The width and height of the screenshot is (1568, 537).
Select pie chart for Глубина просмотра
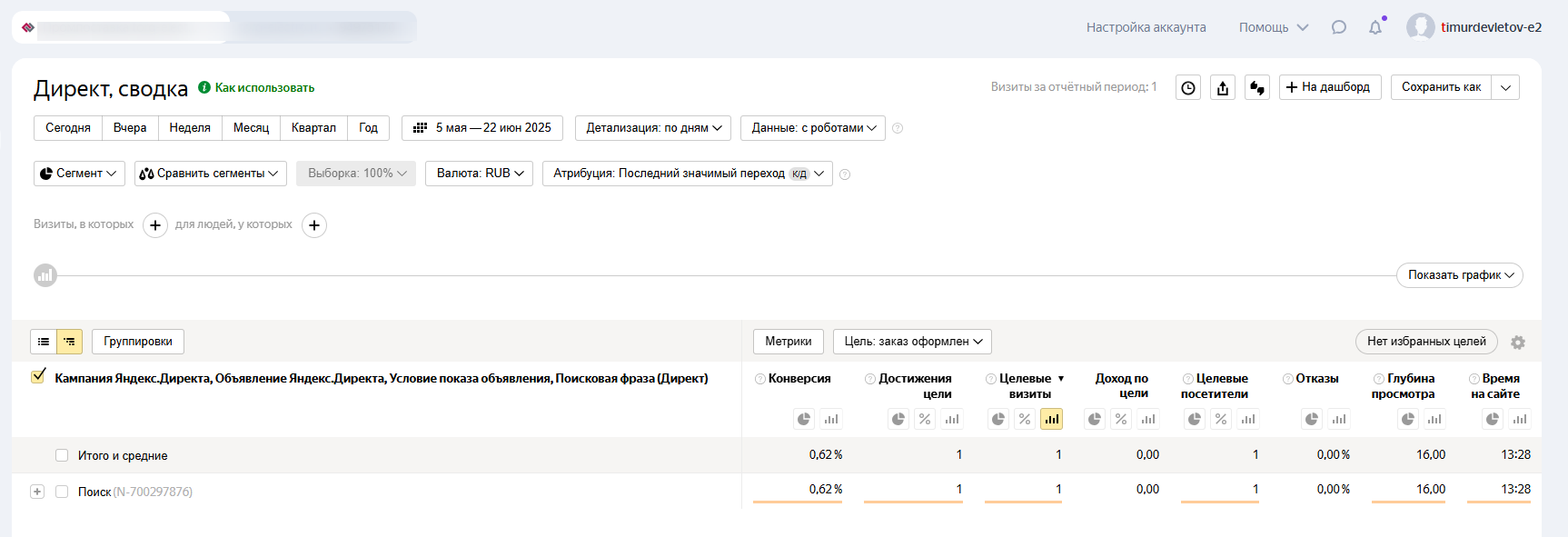tap(1408, 419)
